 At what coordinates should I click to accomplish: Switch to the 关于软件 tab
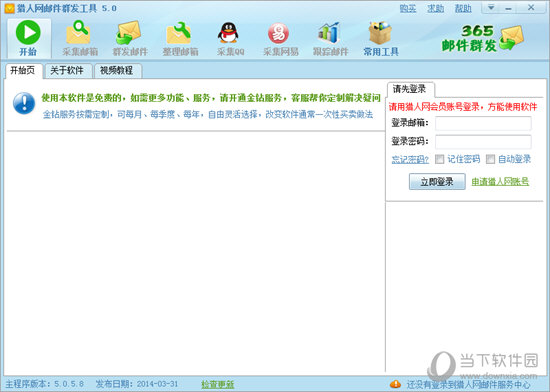(x=67, y=70)
